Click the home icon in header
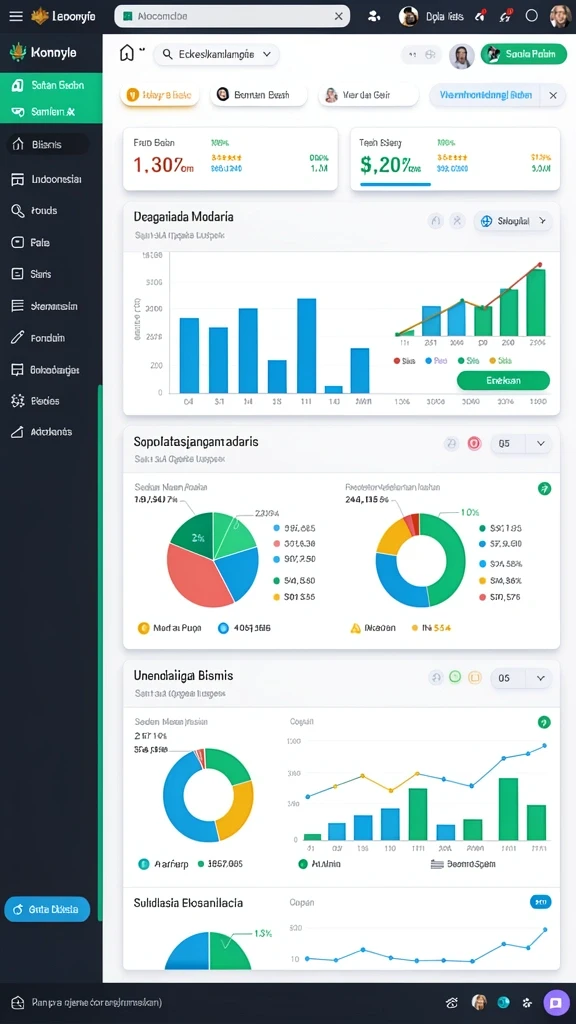This screenshot has height=1024, width=576. [127, 54]
